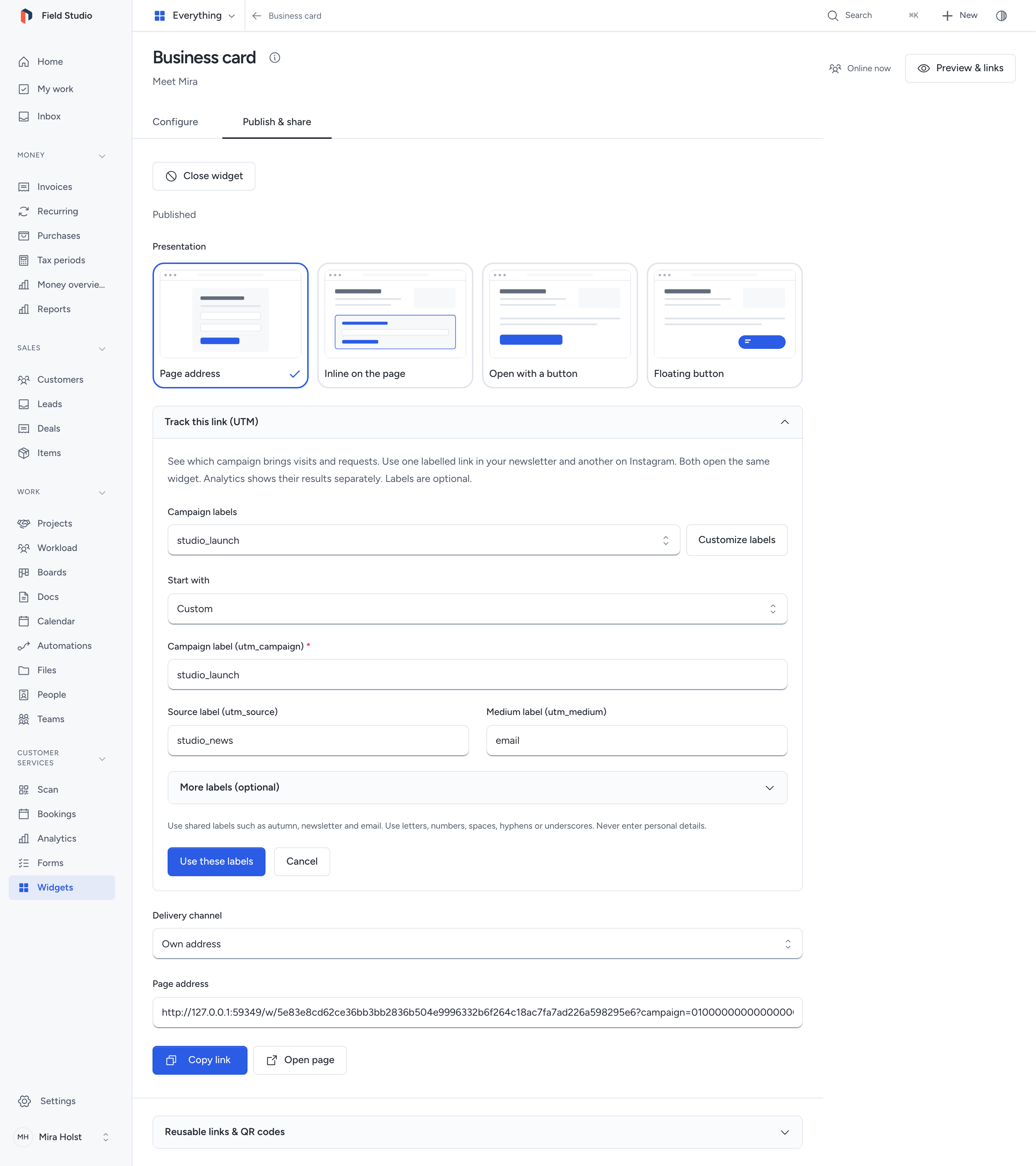This screenshot has height=1166, width=1036.
Task: Open the Delivery channel dropdown
Action: click(x=477, y=943)
